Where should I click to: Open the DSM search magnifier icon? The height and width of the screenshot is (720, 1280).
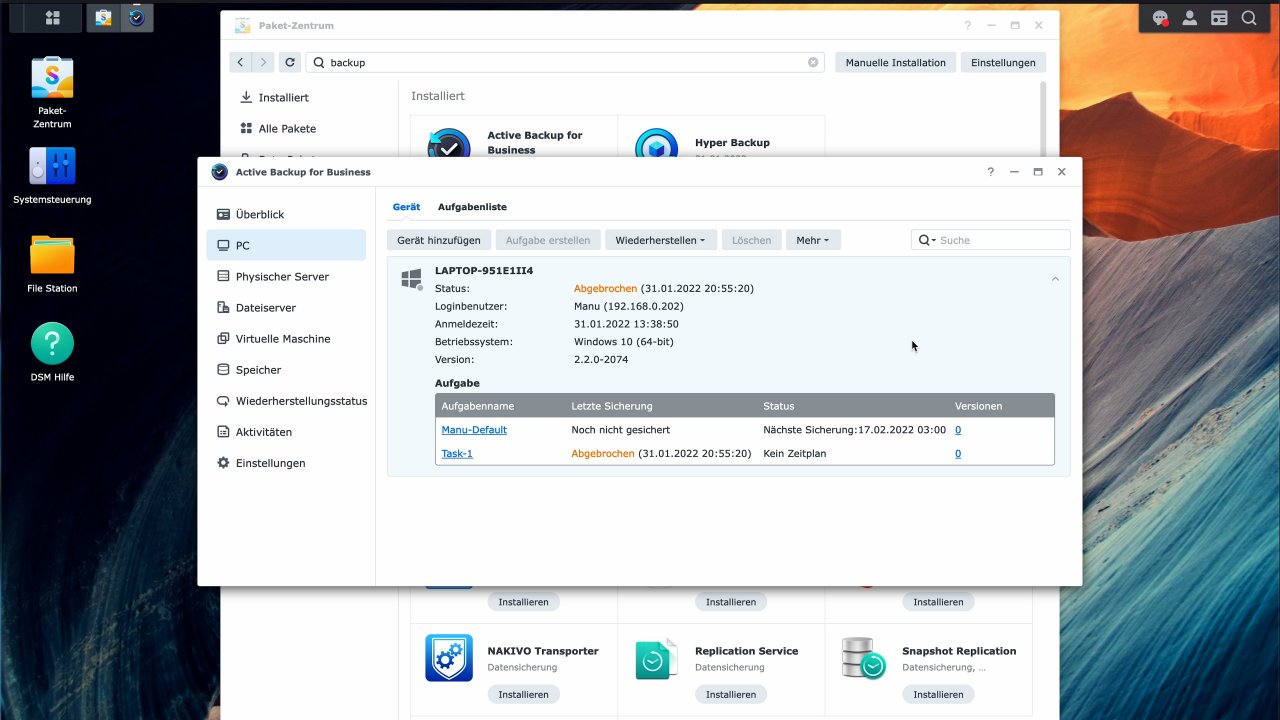click(1249, 18)
